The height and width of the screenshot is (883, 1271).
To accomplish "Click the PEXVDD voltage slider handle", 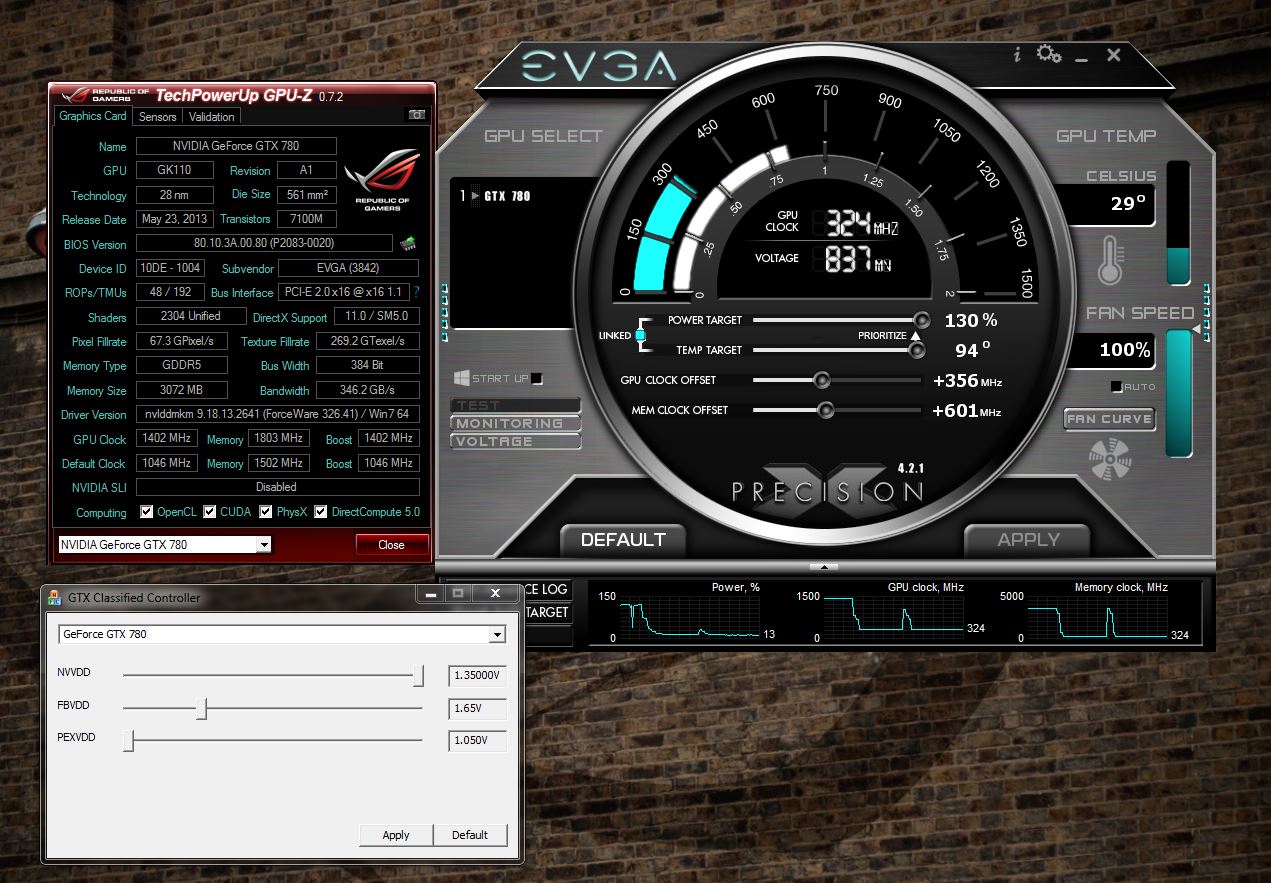I will coord(129,741).
